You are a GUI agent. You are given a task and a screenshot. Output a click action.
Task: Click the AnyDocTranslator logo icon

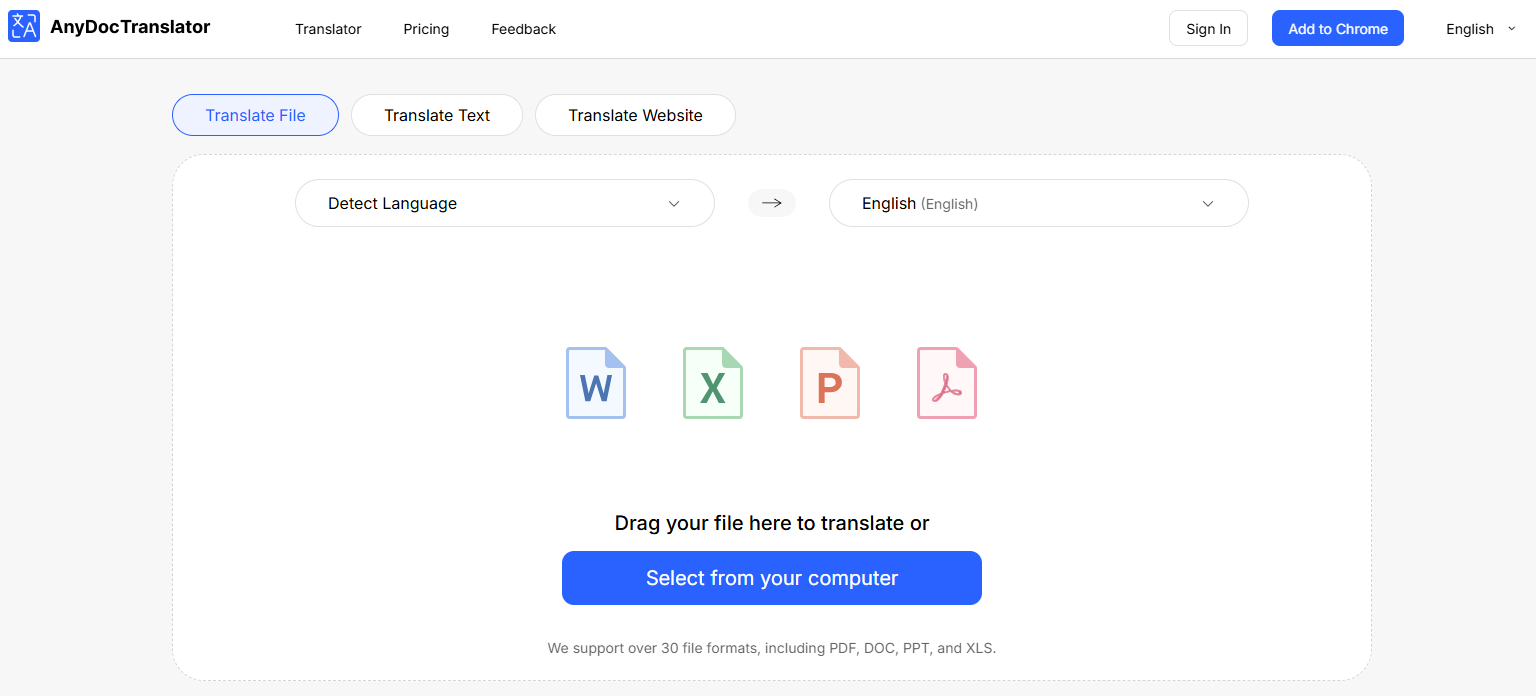point(24,26)
